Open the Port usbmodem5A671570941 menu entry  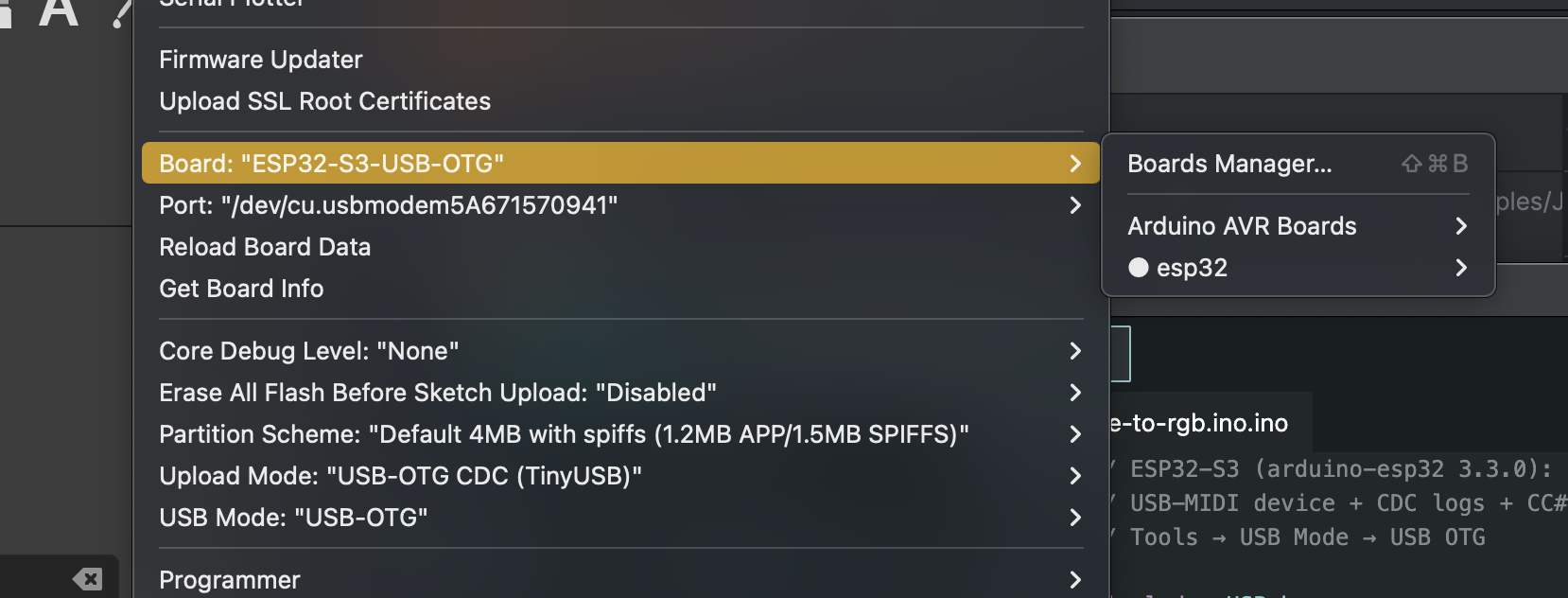point(388,205)
